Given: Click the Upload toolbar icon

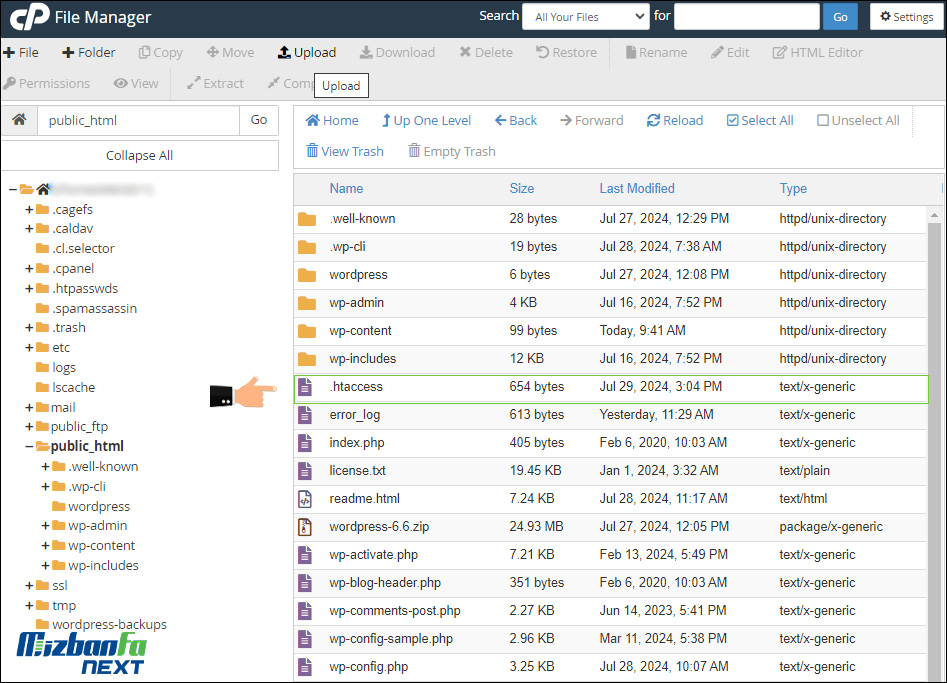Looking at the screenshot, I should tap(284, 53).
